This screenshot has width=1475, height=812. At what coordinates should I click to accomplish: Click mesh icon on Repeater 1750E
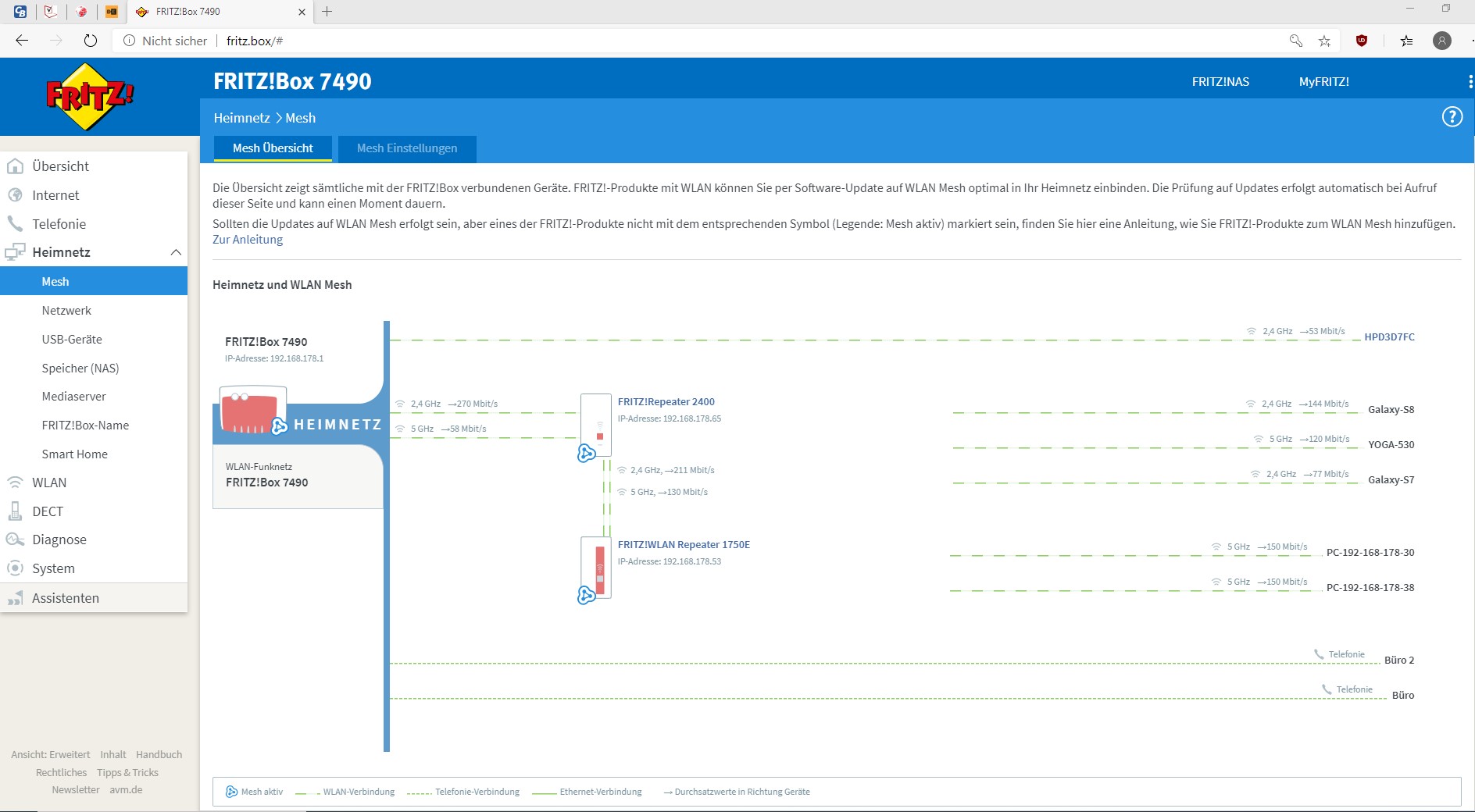point(586,596)
